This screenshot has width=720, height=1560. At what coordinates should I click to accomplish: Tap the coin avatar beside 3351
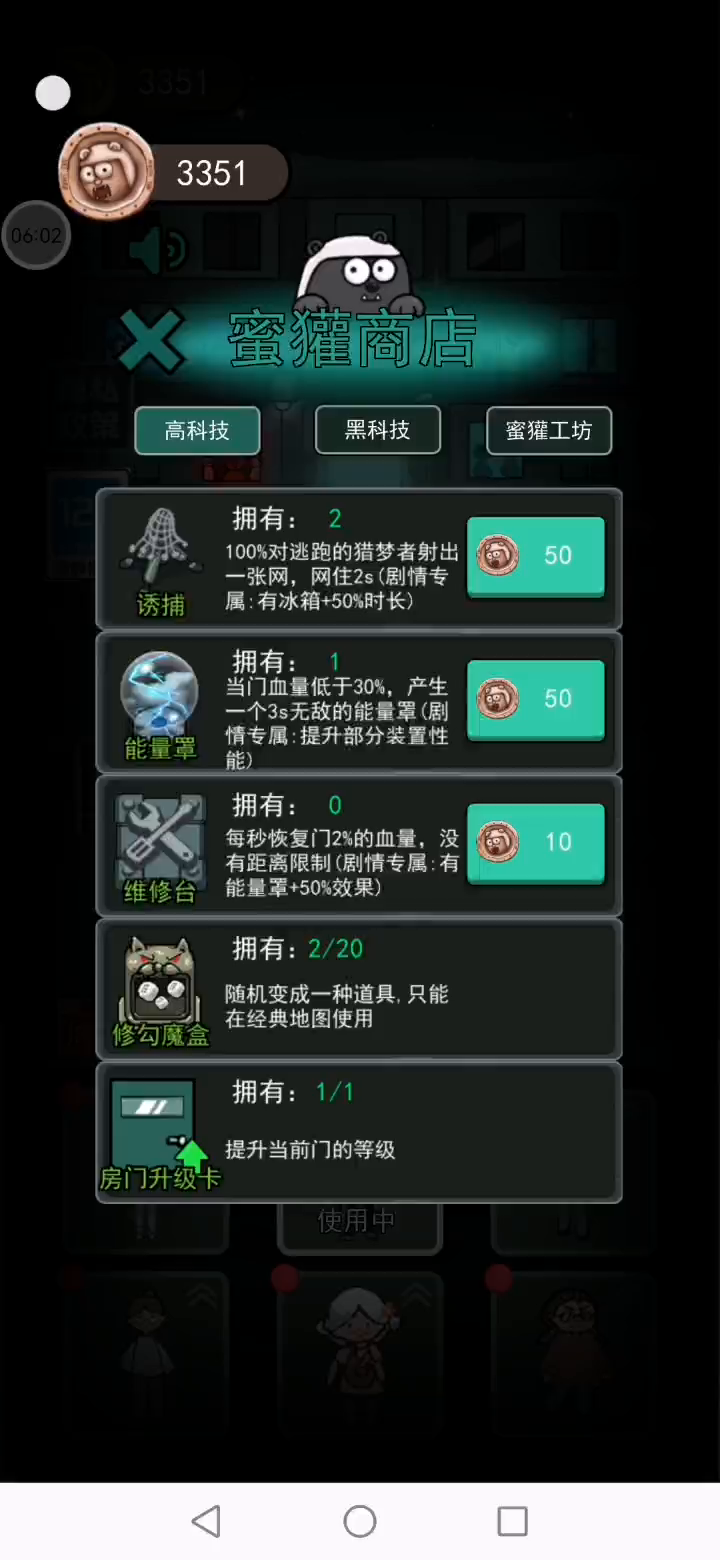click(106, 172)
